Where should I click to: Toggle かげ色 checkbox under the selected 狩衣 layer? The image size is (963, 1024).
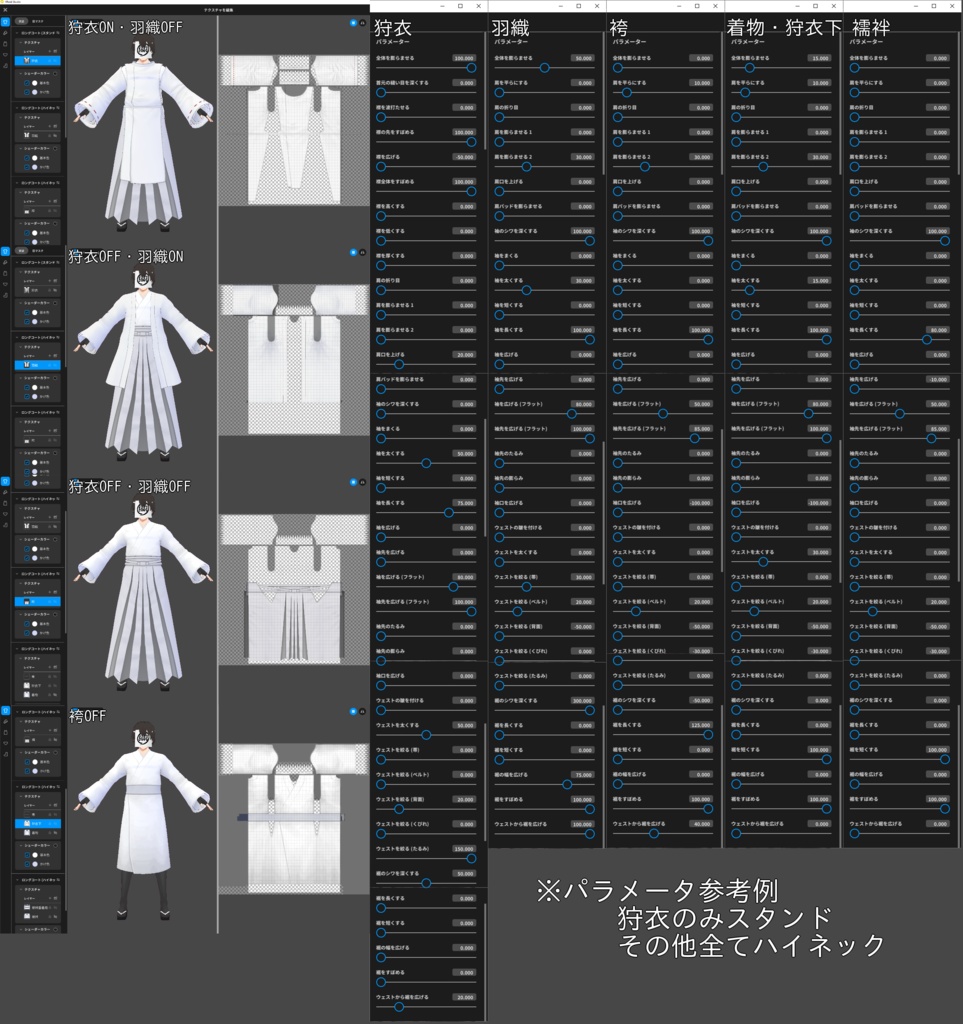coord(27,92)
